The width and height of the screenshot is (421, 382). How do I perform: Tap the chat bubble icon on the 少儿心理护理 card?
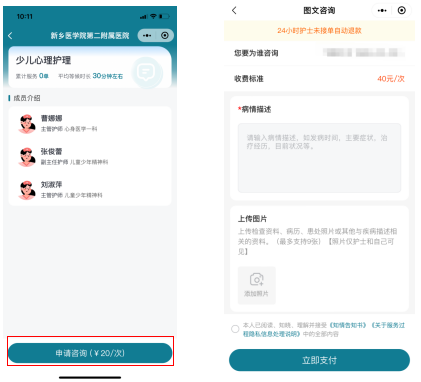point(146,72)
